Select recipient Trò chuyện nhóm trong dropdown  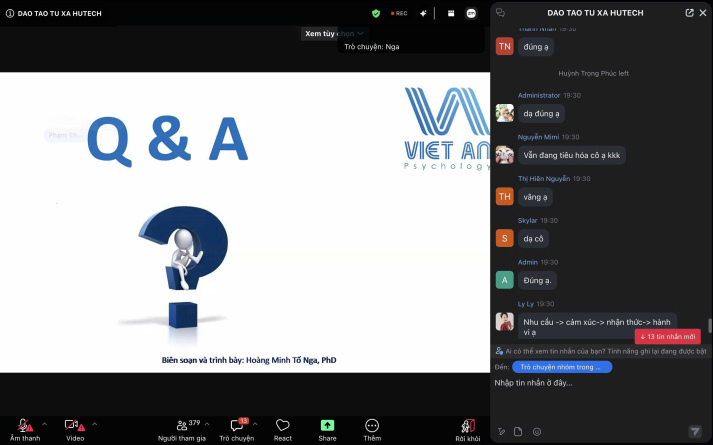click(562, 367)
